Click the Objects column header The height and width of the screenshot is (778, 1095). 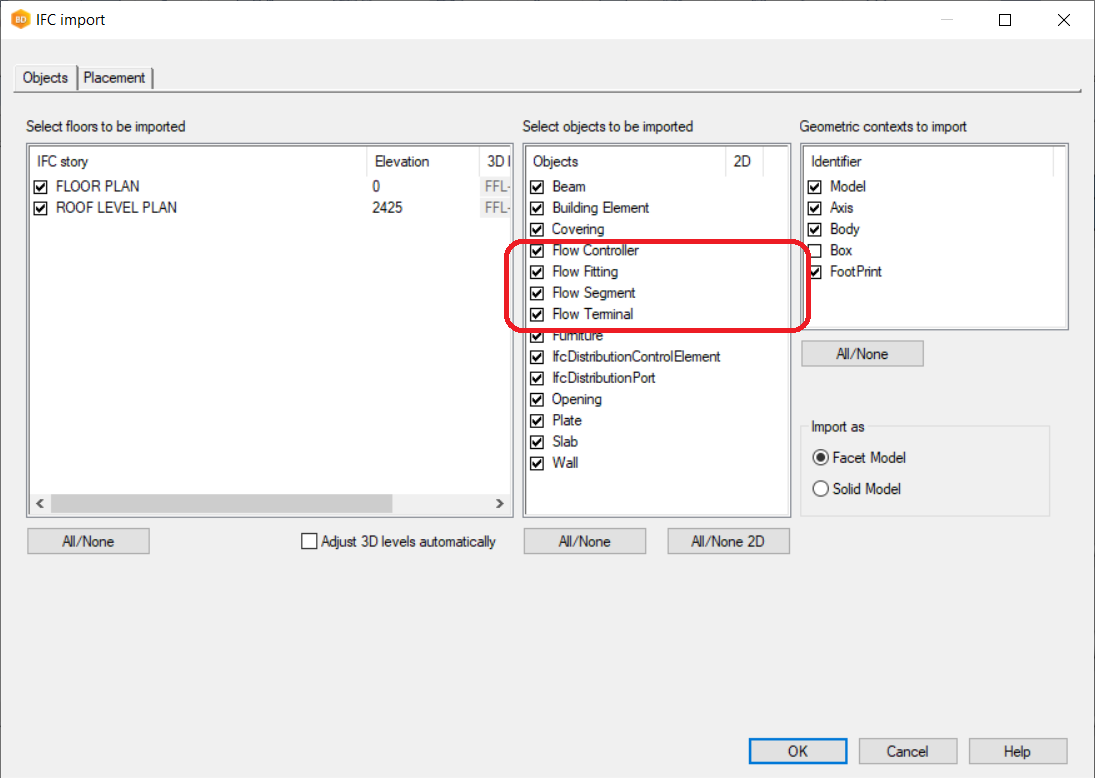pyautogui.click(x=626, y=161)
